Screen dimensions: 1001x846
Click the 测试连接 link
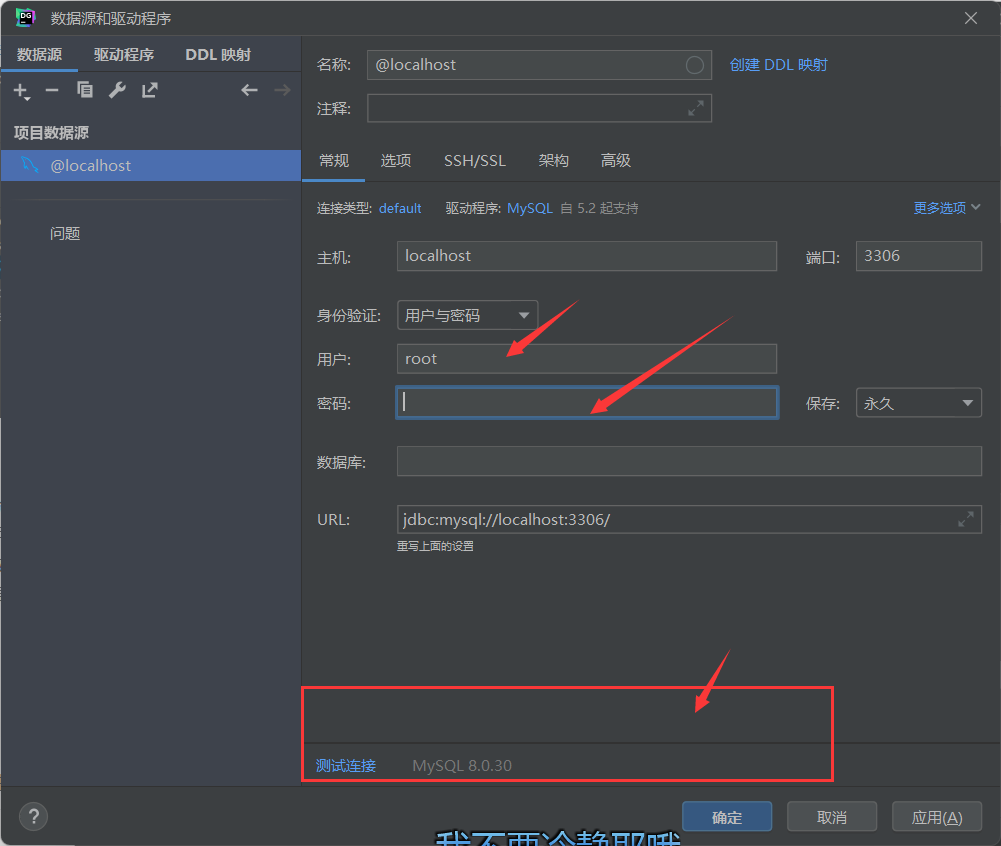(x=346, y=766)
